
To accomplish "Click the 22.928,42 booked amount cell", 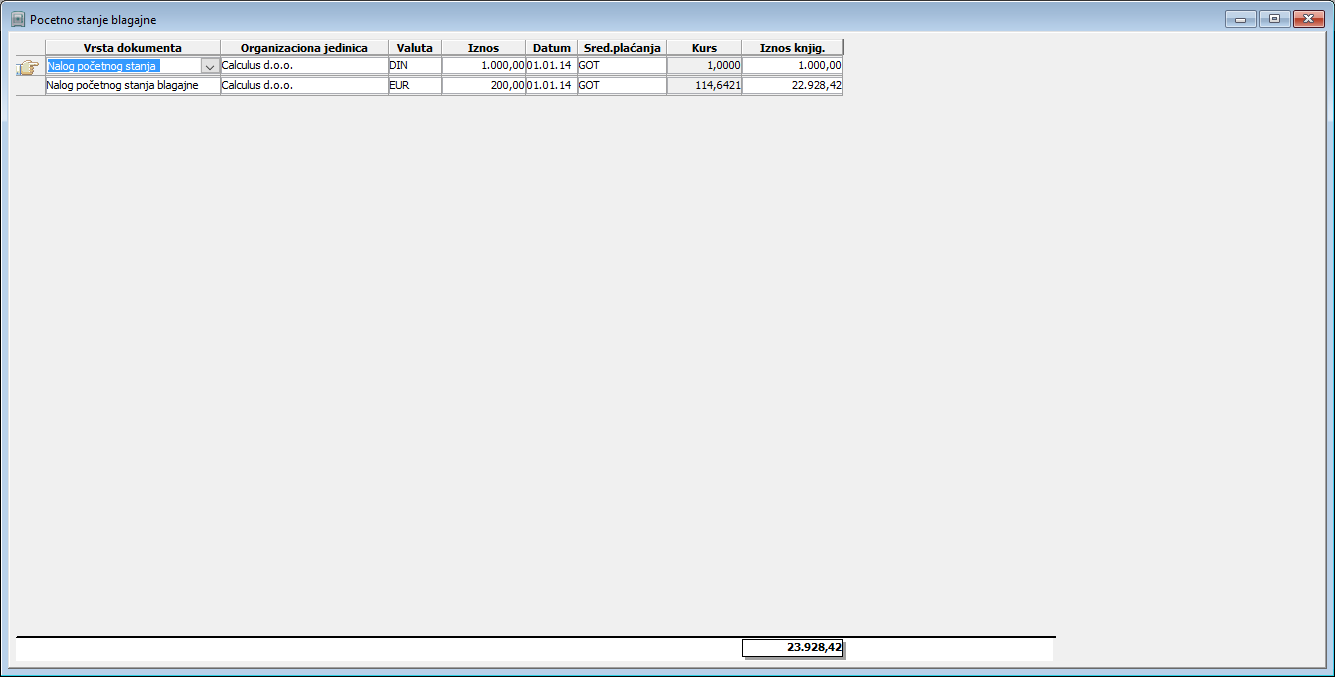I will pyautogui.click(x=792, y=86).
